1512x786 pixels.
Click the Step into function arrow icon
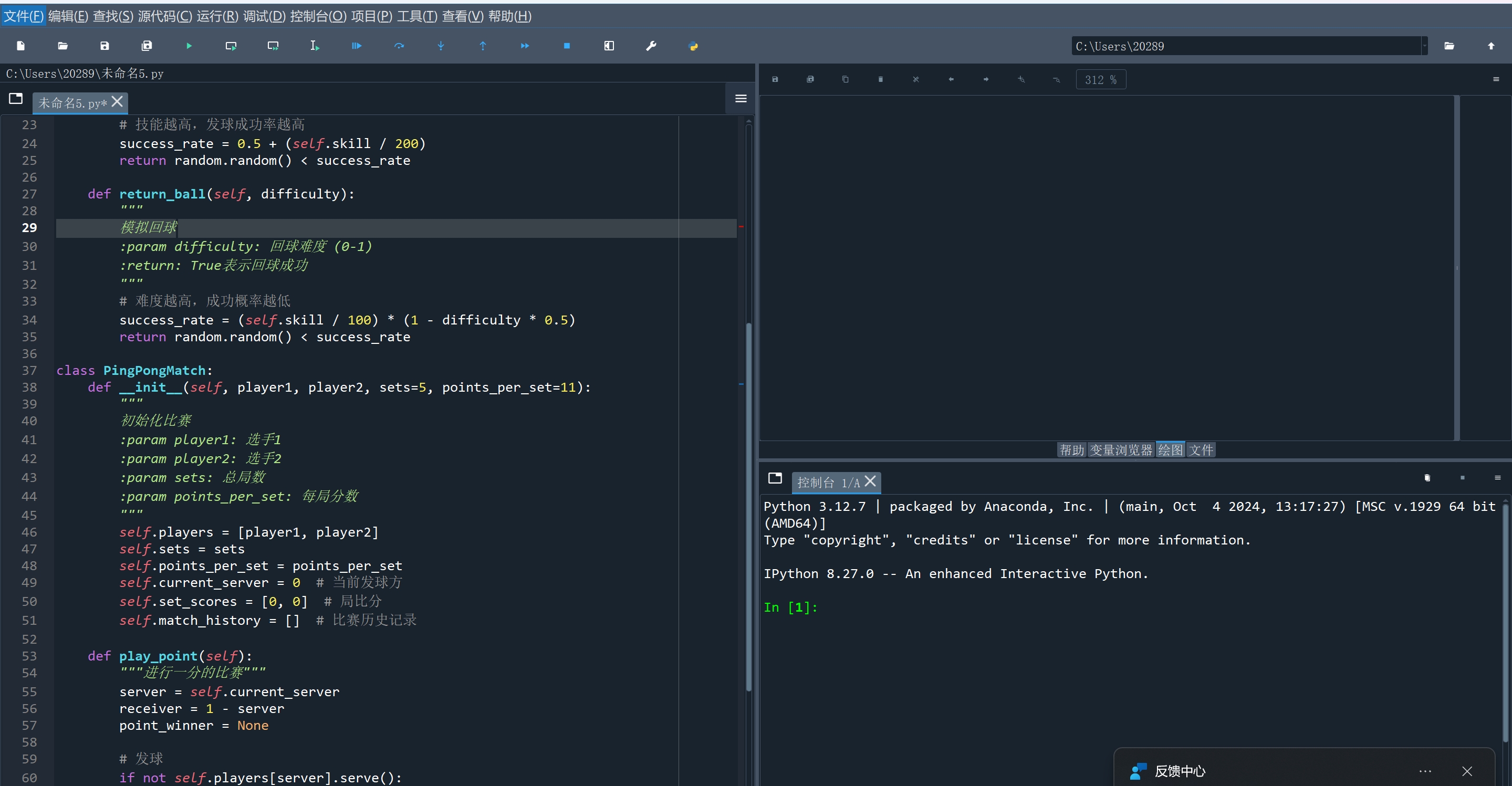[x=441, y=46]
